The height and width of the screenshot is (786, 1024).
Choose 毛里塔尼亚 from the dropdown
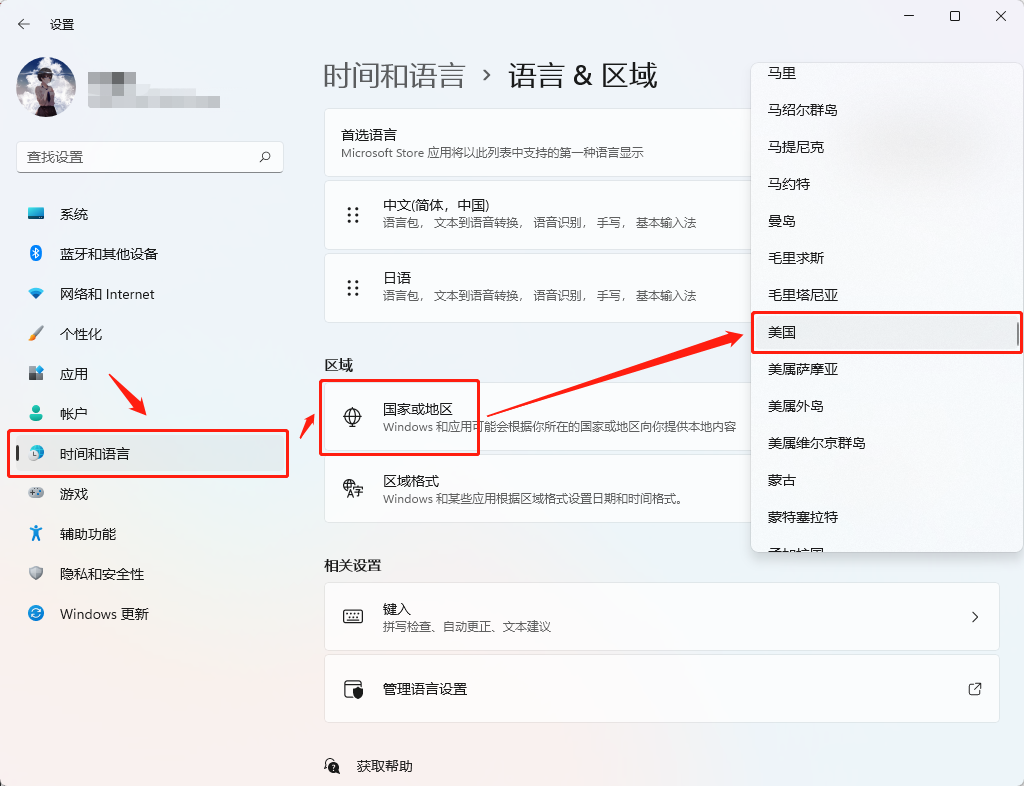[886, 295]
